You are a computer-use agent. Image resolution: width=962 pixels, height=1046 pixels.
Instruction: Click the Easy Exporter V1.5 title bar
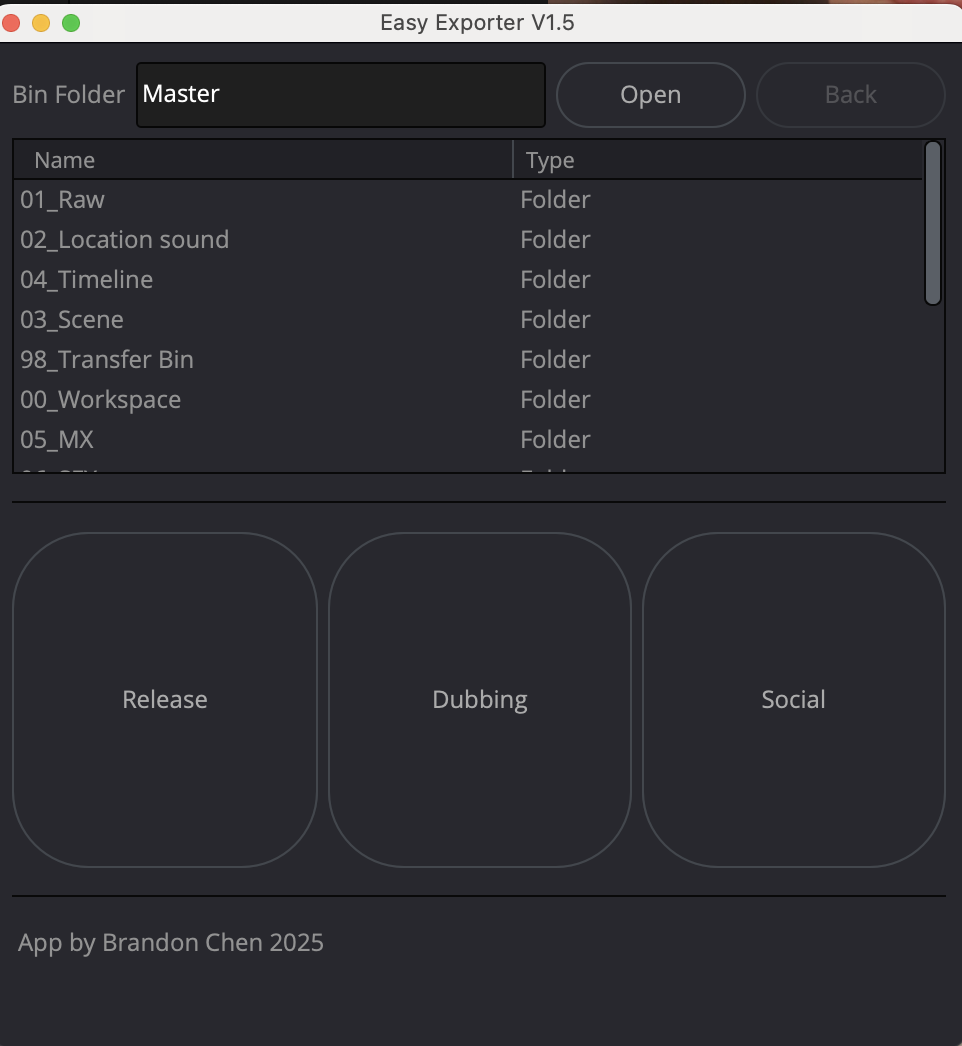tap(478, 22)
